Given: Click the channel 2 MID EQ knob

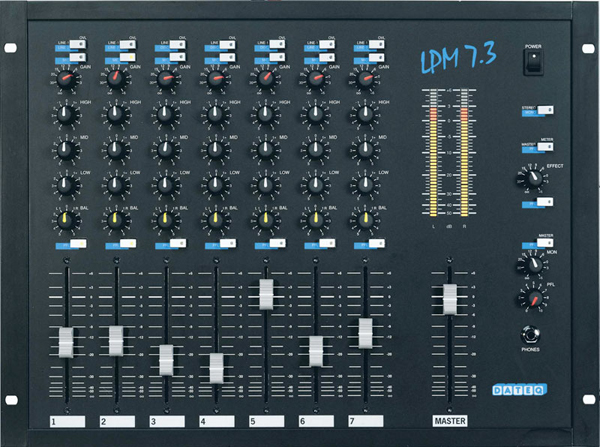Looking at the screenshot, I should 116,149.
